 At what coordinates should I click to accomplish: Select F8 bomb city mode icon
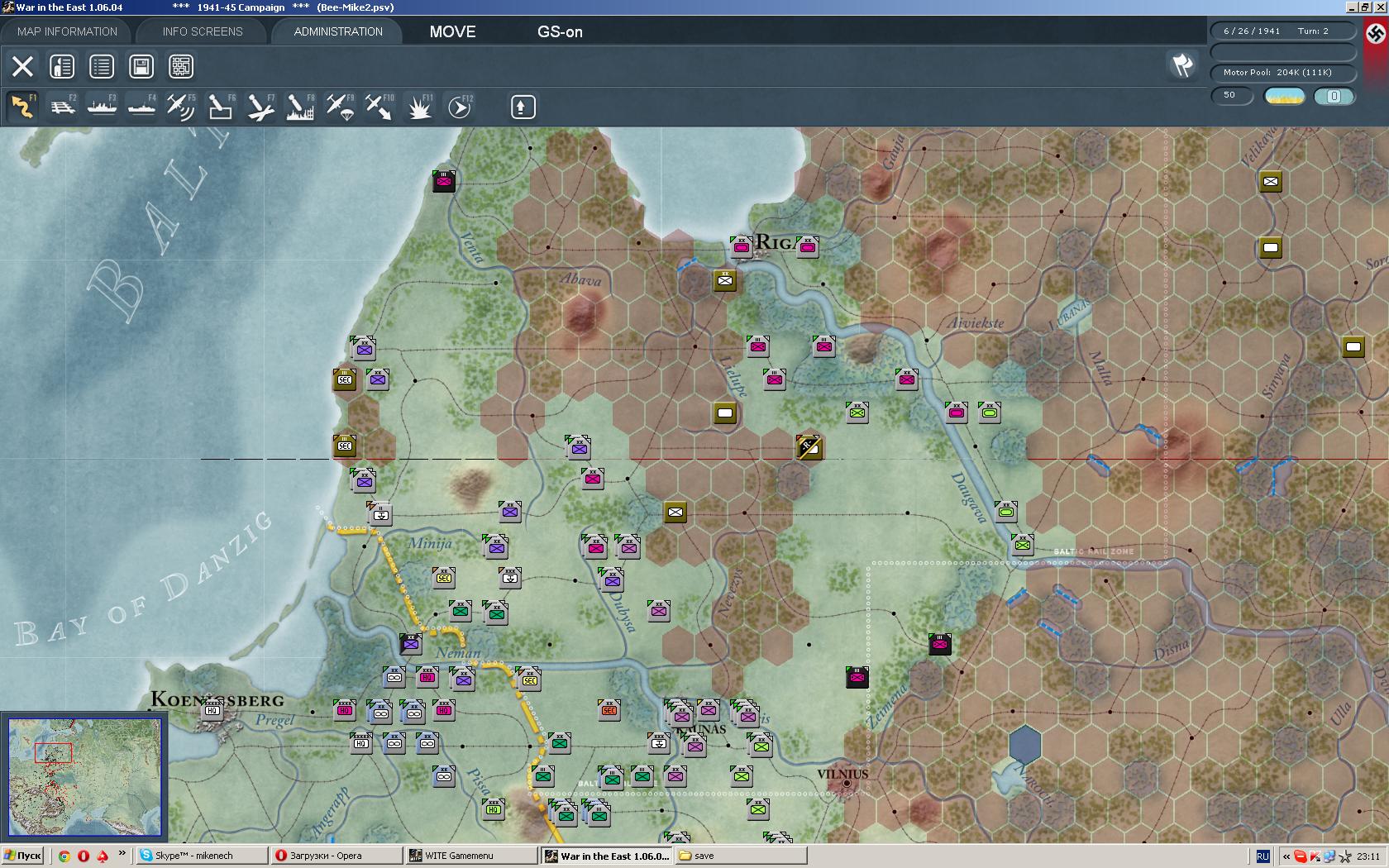tap(300, 107)
